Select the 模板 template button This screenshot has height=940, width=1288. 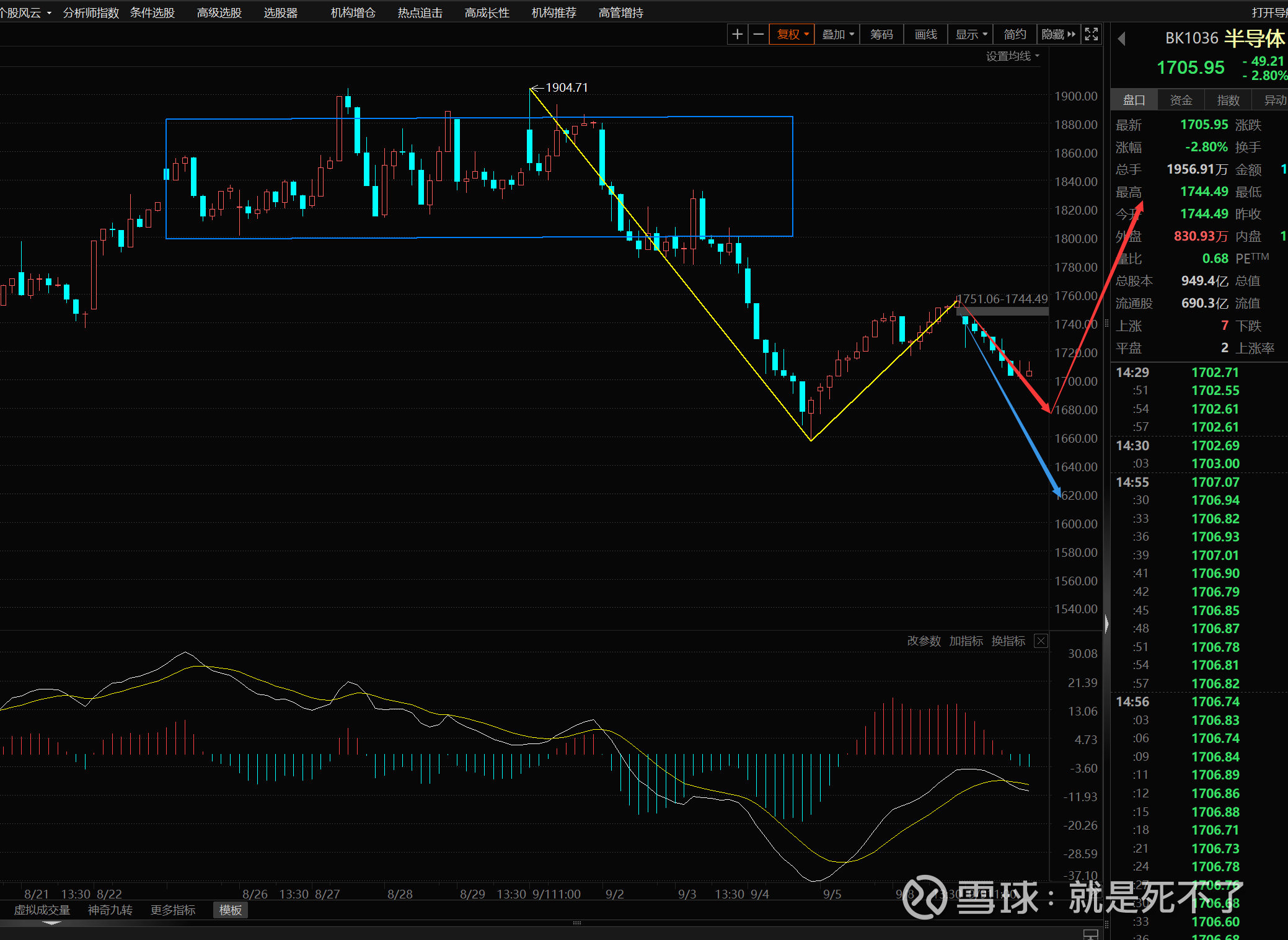231,910
